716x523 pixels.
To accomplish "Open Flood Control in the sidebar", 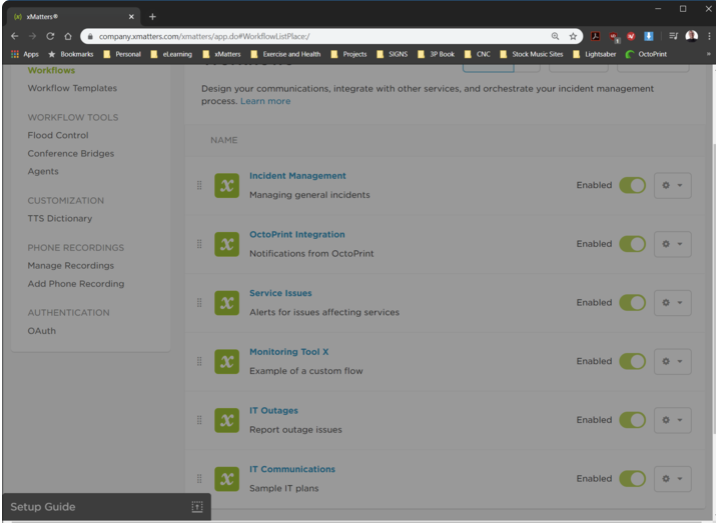I will coord(58,135).
